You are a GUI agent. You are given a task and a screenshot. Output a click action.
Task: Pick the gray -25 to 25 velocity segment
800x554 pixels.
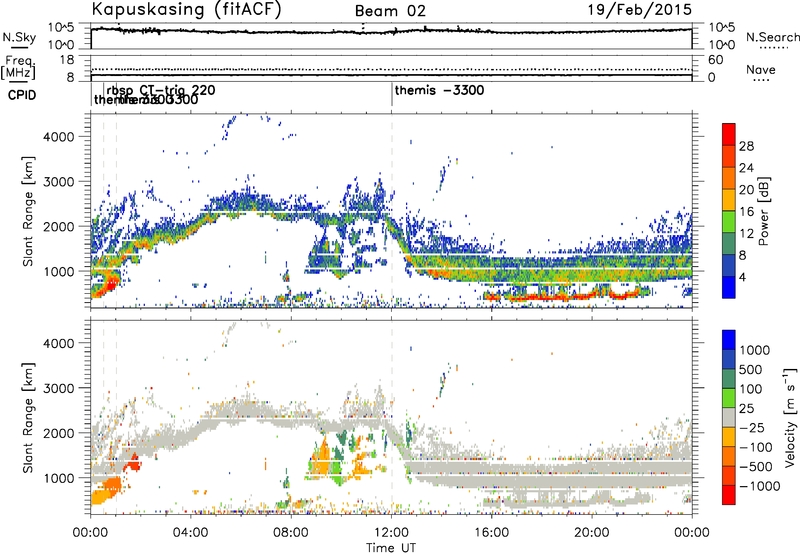coord(729,417)
